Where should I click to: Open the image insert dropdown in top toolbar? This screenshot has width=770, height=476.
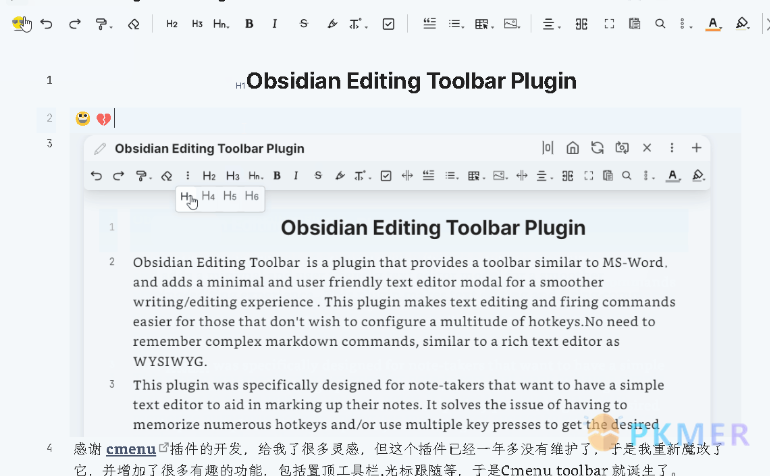[512, 24]
